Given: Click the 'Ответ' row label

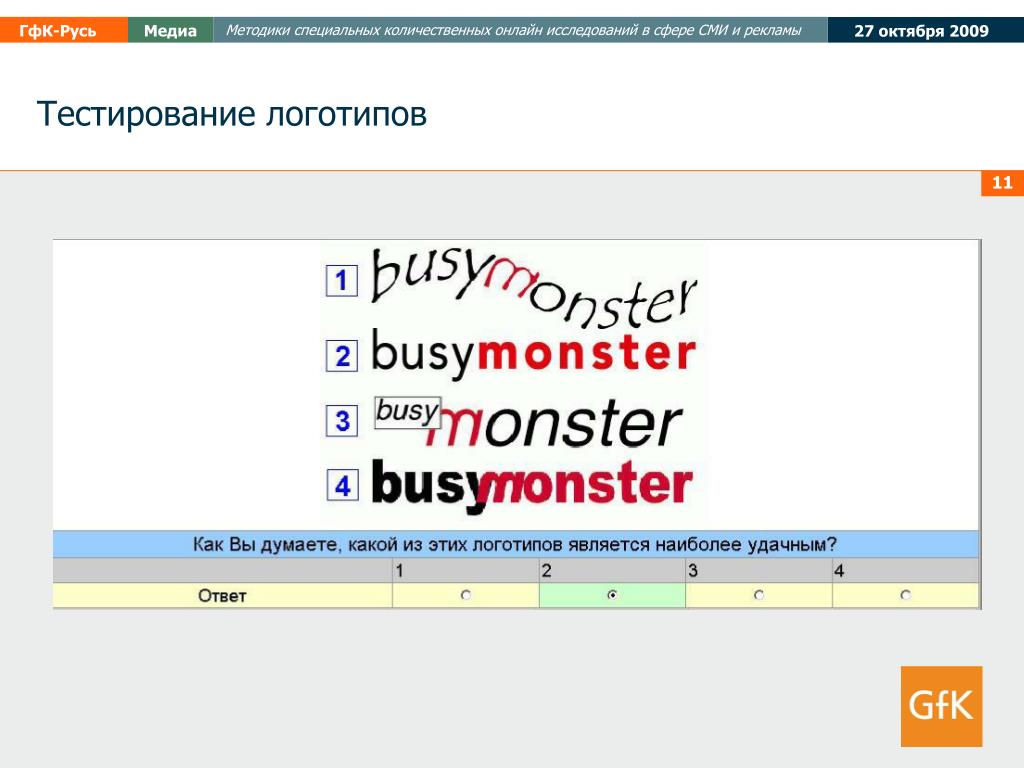Looking at the screenshot, I should tap(222, 596).
